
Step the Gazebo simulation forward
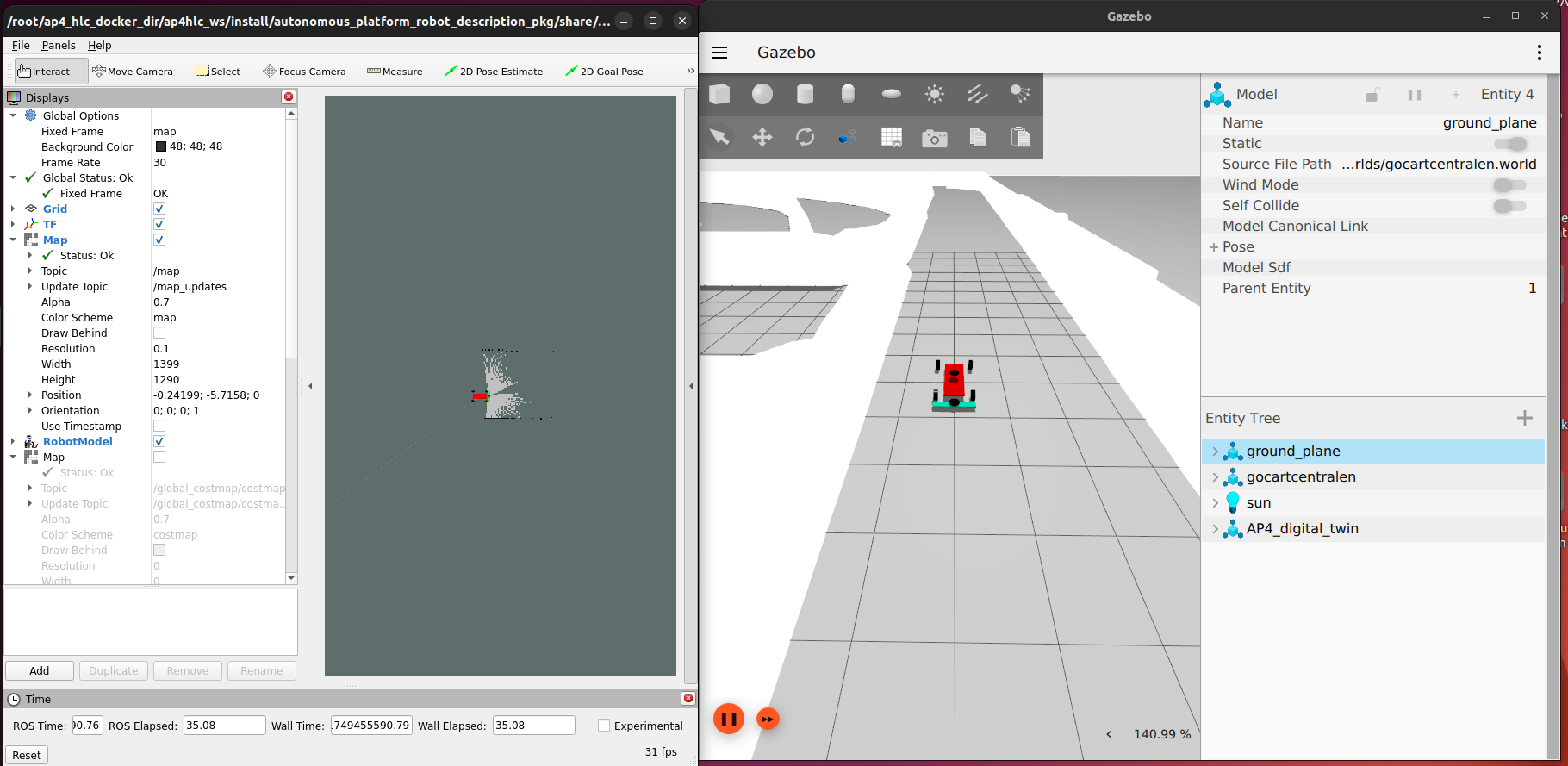768,719
